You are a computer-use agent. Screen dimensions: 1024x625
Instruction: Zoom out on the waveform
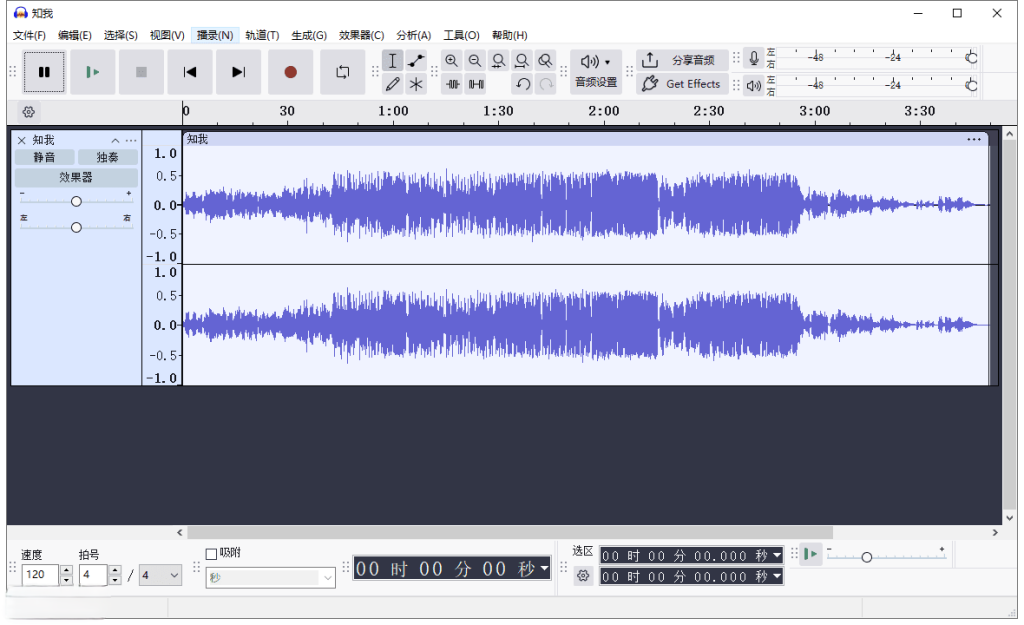tap(475, 61)
